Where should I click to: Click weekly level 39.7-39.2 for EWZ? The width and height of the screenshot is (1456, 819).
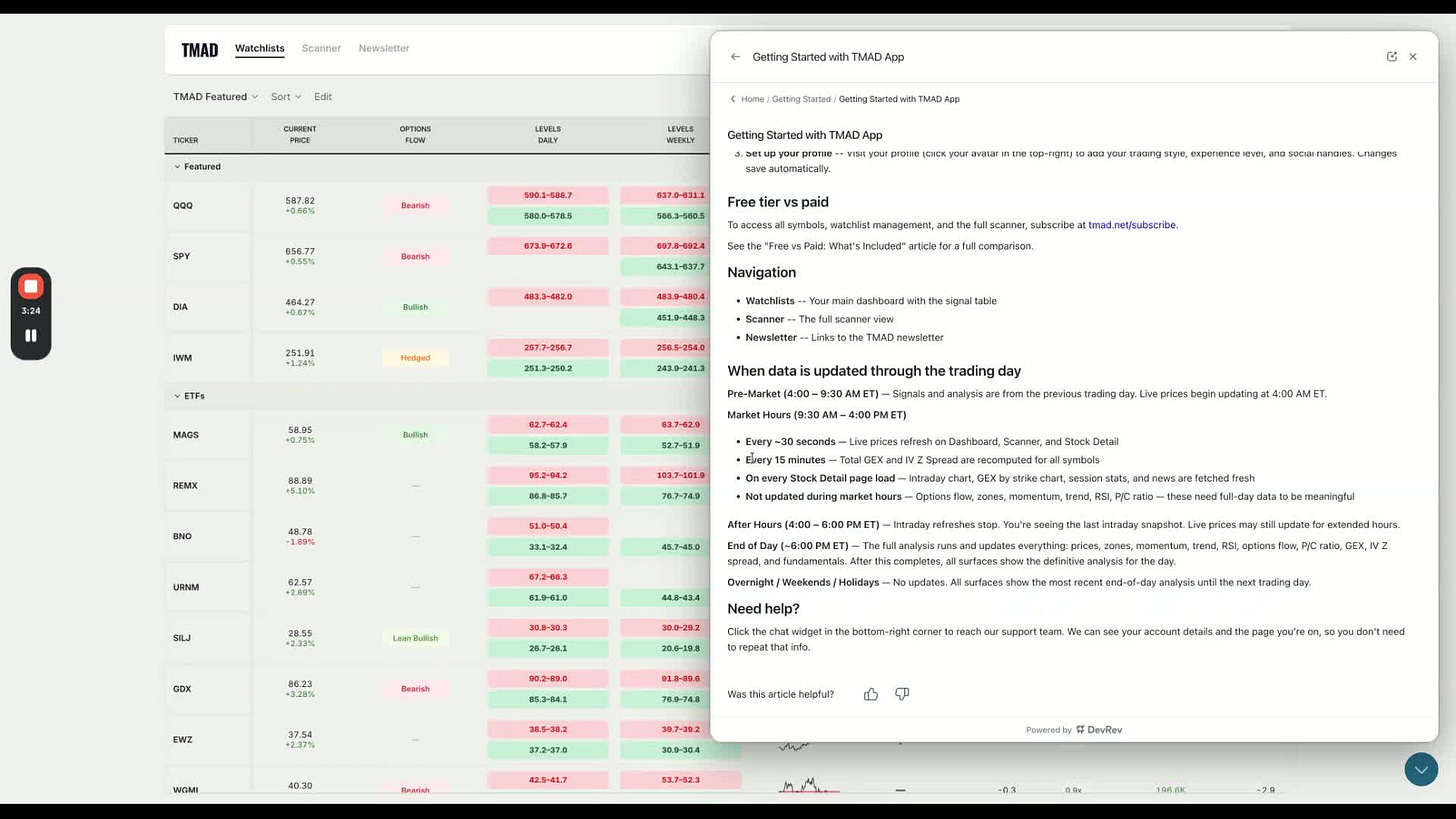[680, 730]
